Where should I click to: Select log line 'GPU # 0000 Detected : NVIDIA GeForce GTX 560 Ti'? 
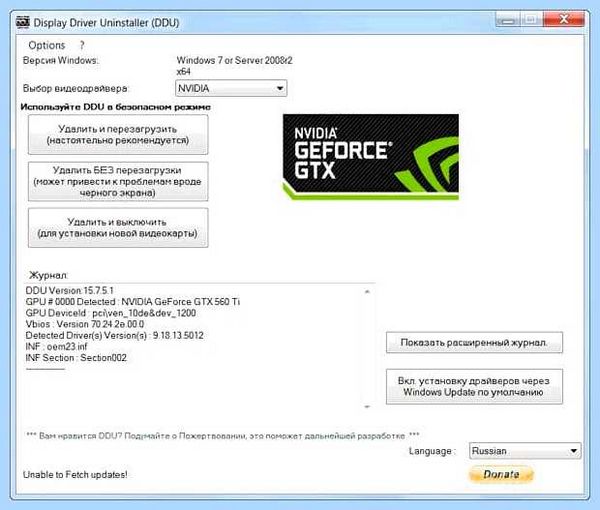click(x=133, y=301)
